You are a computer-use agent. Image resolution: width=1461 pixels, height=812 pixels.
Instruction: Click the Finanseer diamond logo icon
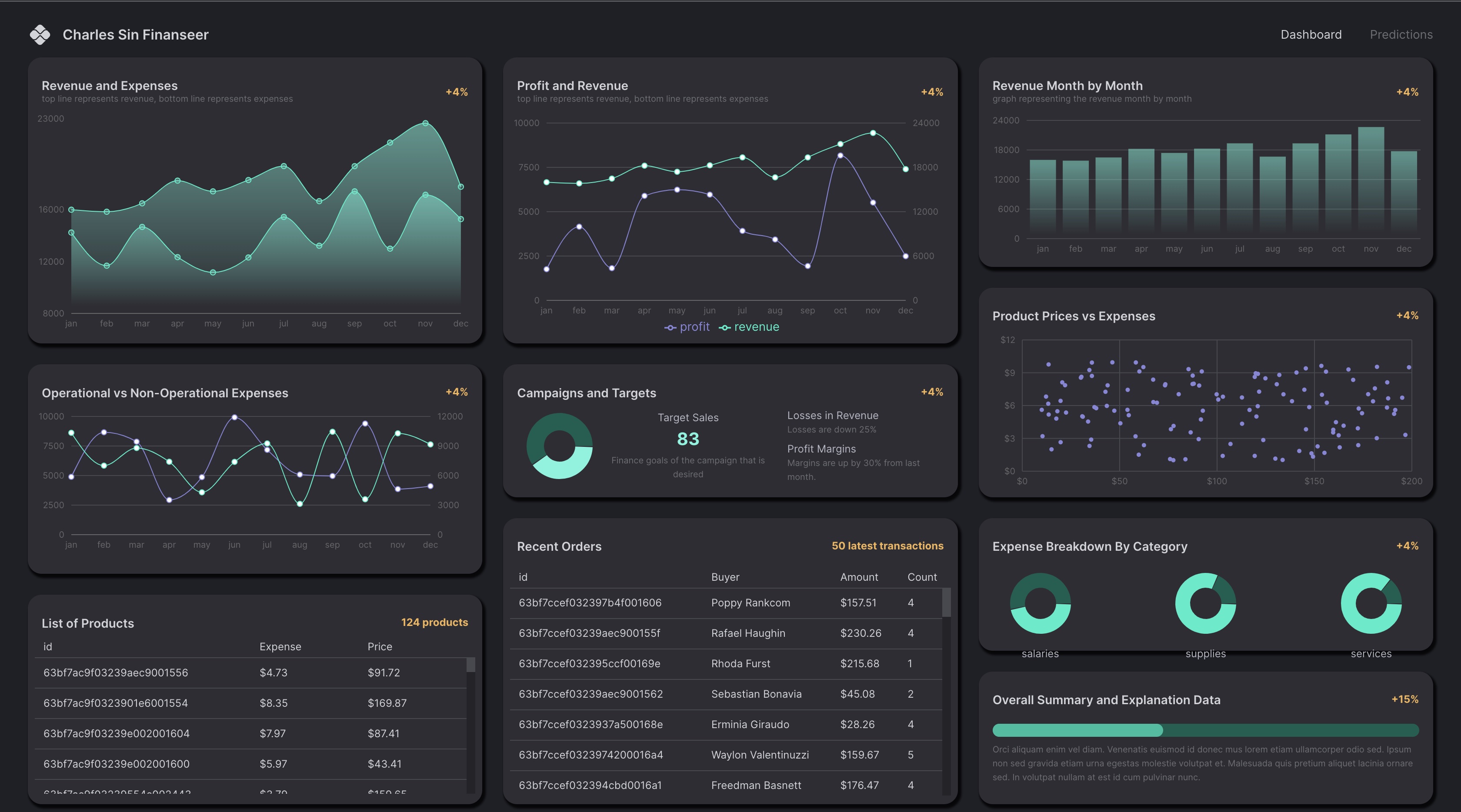pos(40,35)
